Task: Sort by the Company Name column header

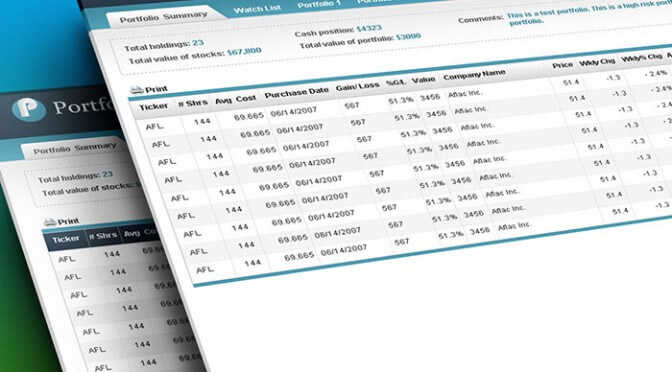Action: pyautogui.click(x=474, y=75)
